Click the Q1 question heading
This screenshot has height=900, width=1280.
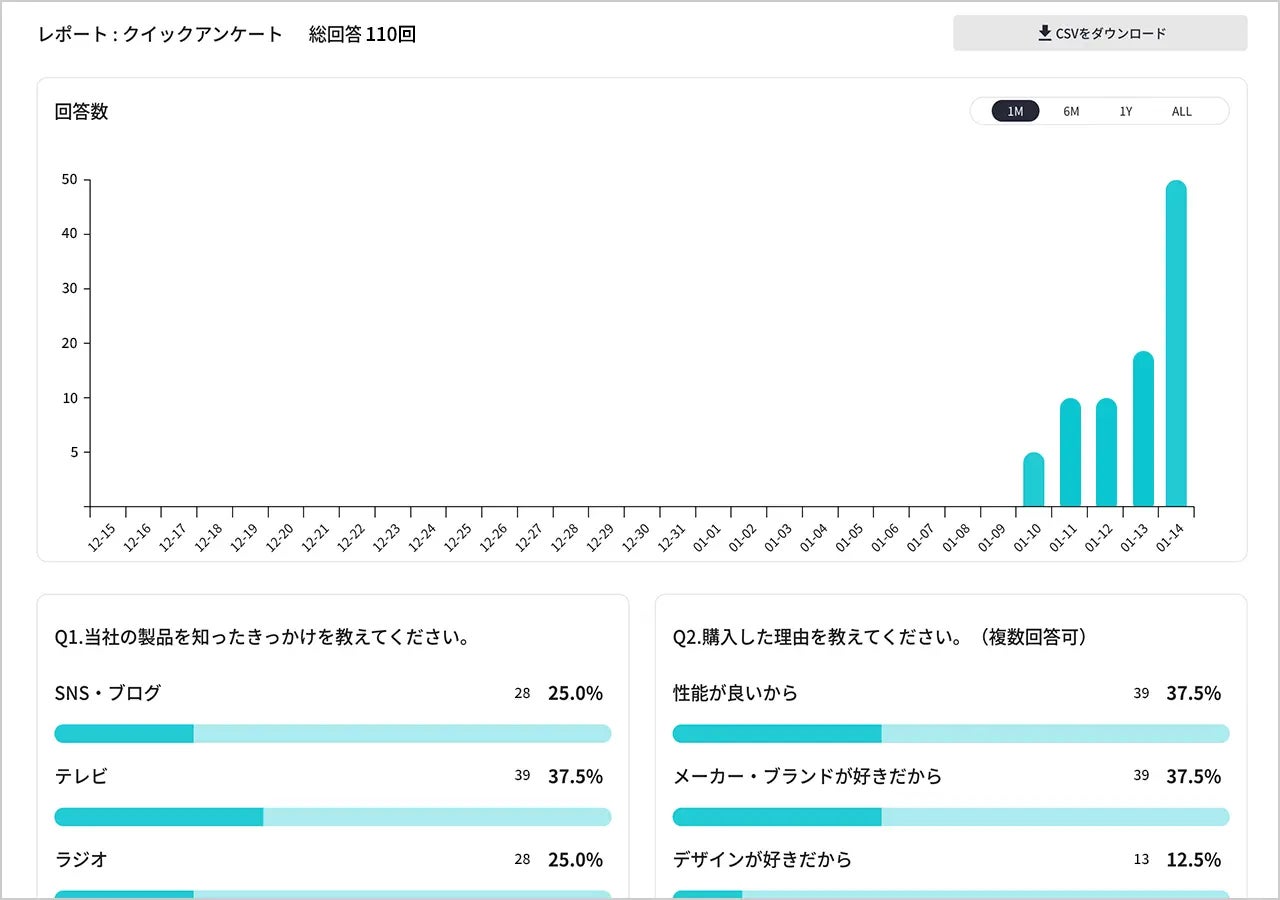click(262, 637)
